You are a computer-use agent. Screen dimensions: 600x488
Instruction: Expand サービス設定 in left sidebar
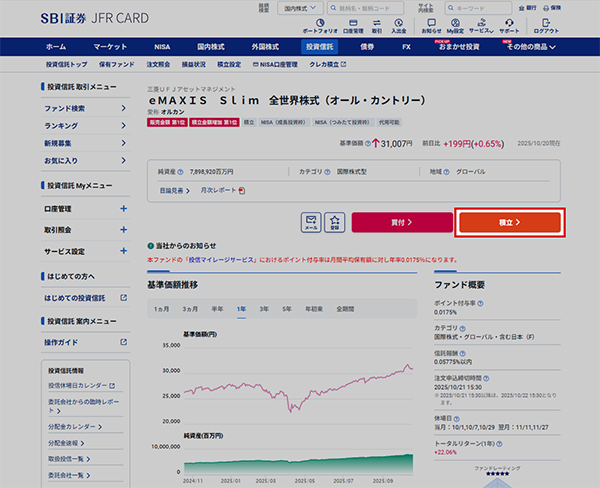[123, 251]
